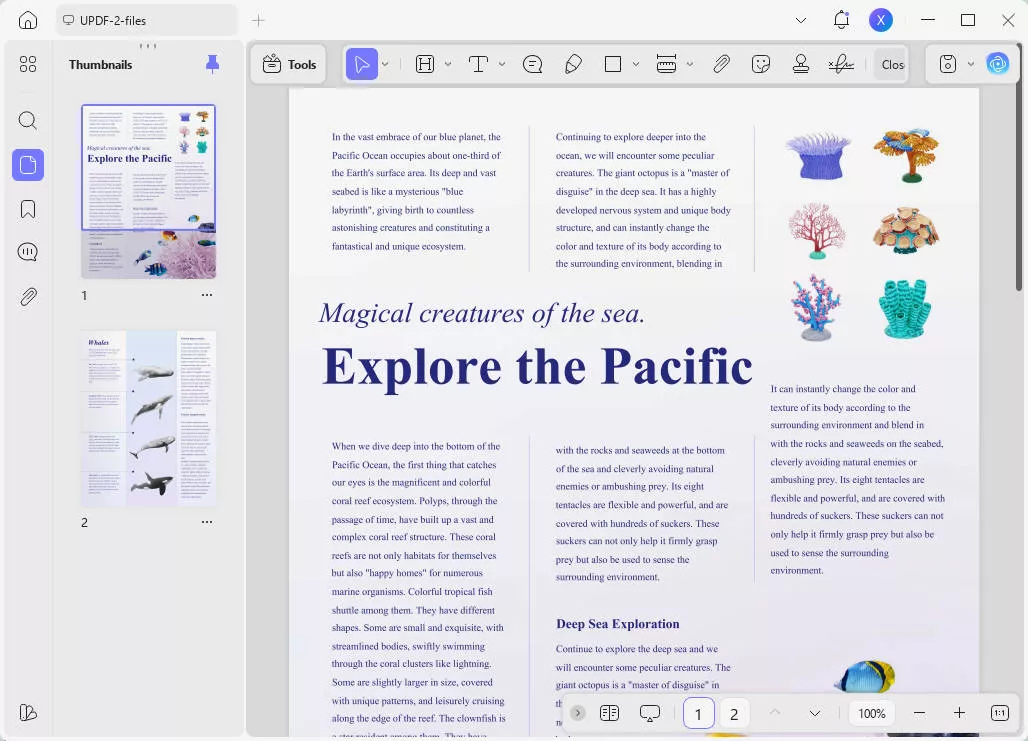Open the Sticker tool

click(x=761, y=64)
